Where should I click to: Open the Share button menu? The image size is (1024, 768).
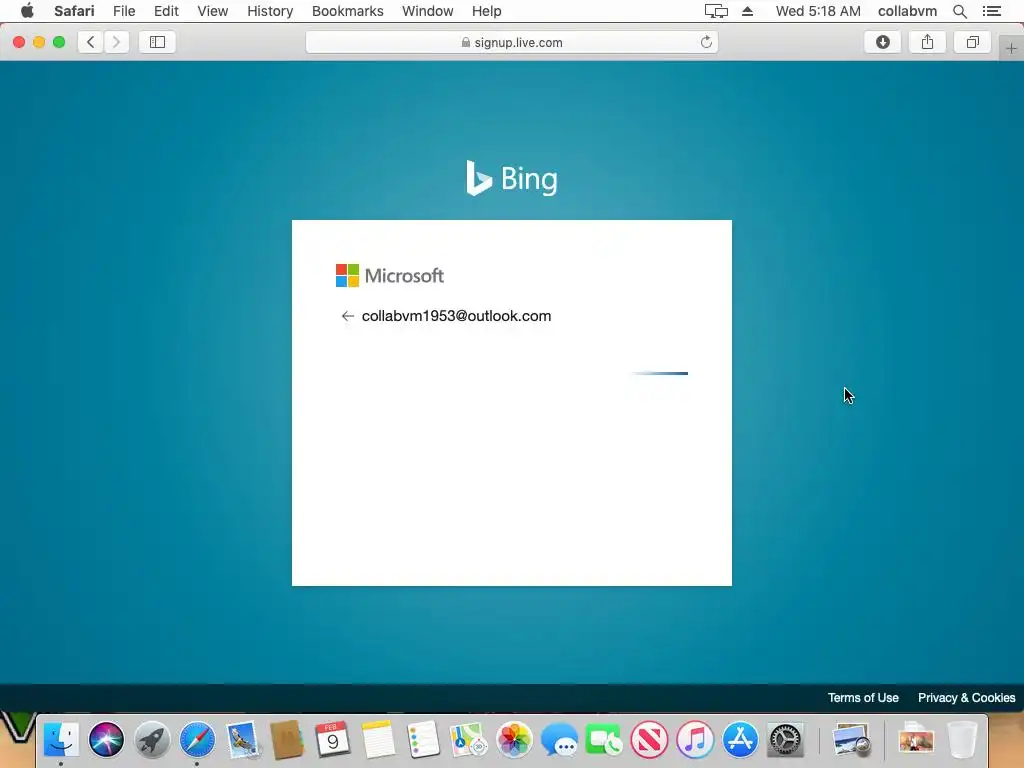coord(927,42)
